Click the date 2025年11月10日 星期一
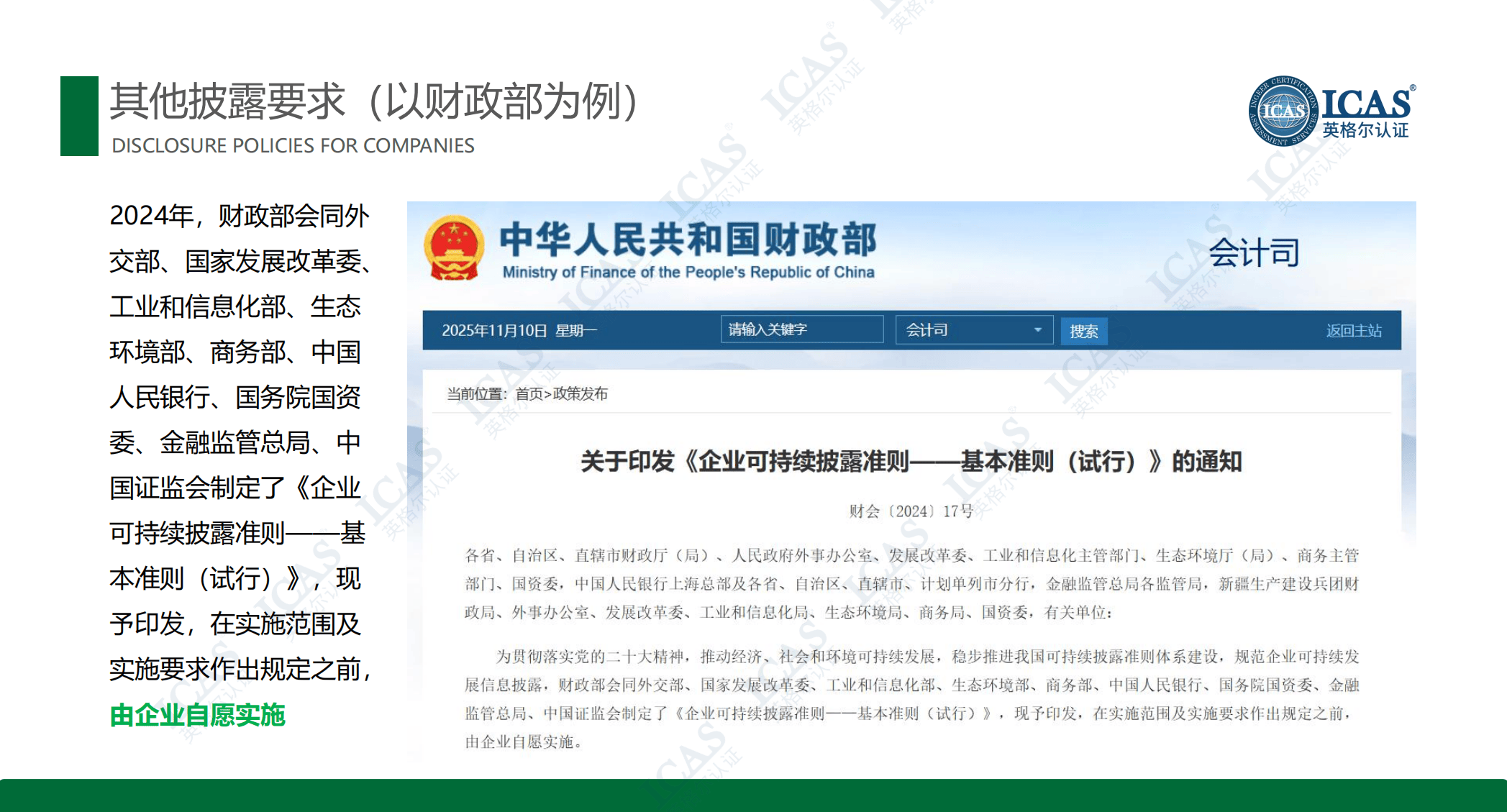 click(519, 330)
